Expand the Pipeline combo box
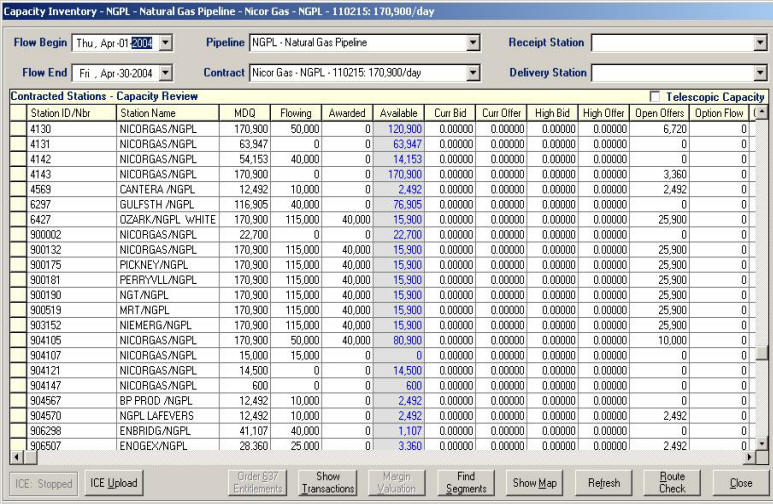The width and height of the screenshot is (773, 504). click(473, 43)
